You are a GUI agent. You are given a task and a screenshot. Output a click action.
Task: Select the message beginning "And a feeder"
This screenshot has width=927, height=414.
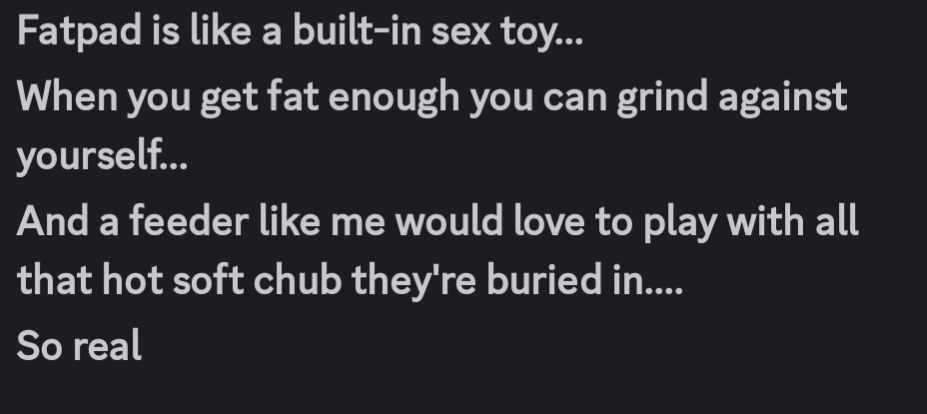pyautogui.click(x=436, y=222)
